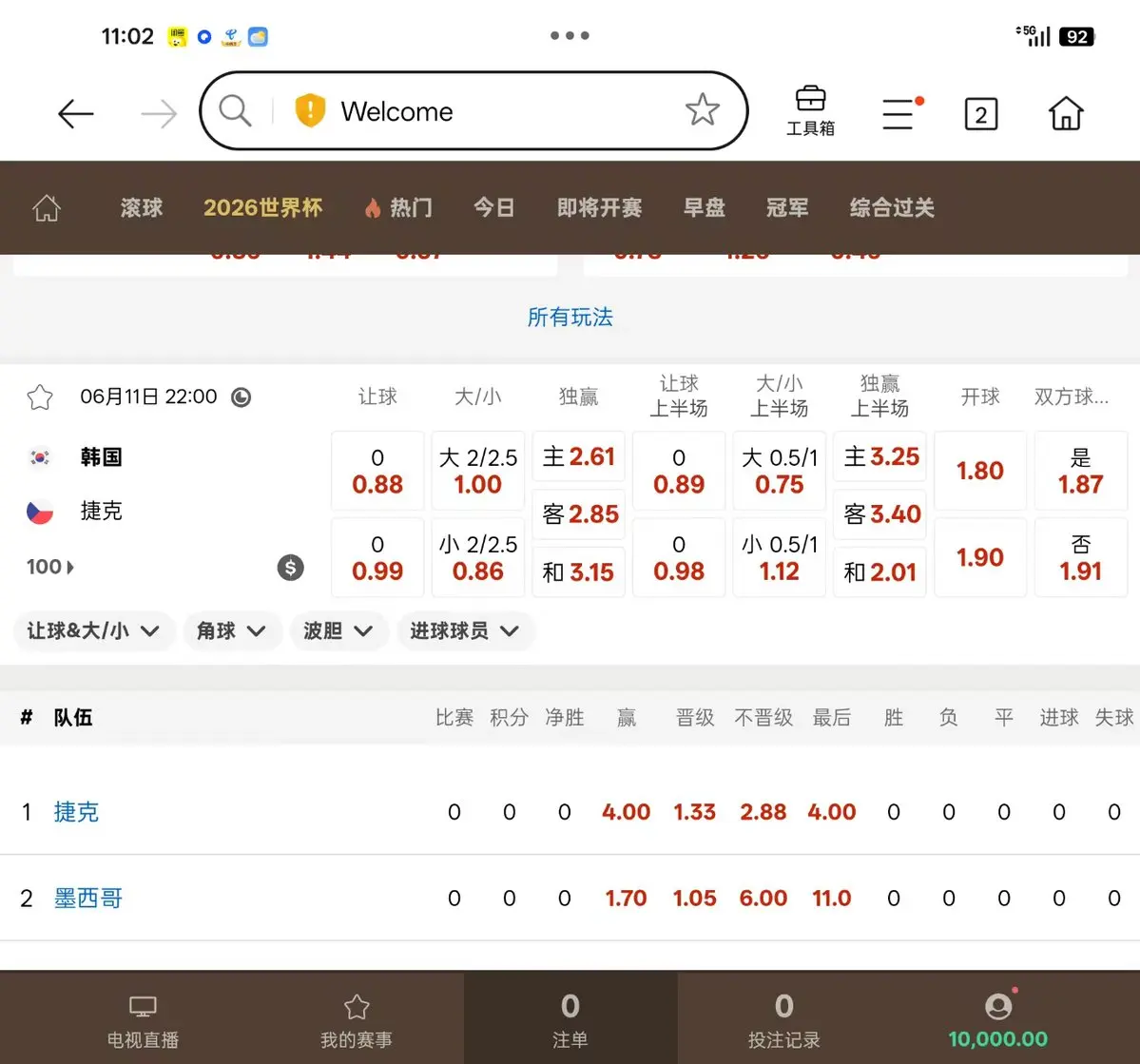Switch to 早盘 tab
Viewport: 1140px width, 1064px height.
pyautogui.click(x=704, y=208)
